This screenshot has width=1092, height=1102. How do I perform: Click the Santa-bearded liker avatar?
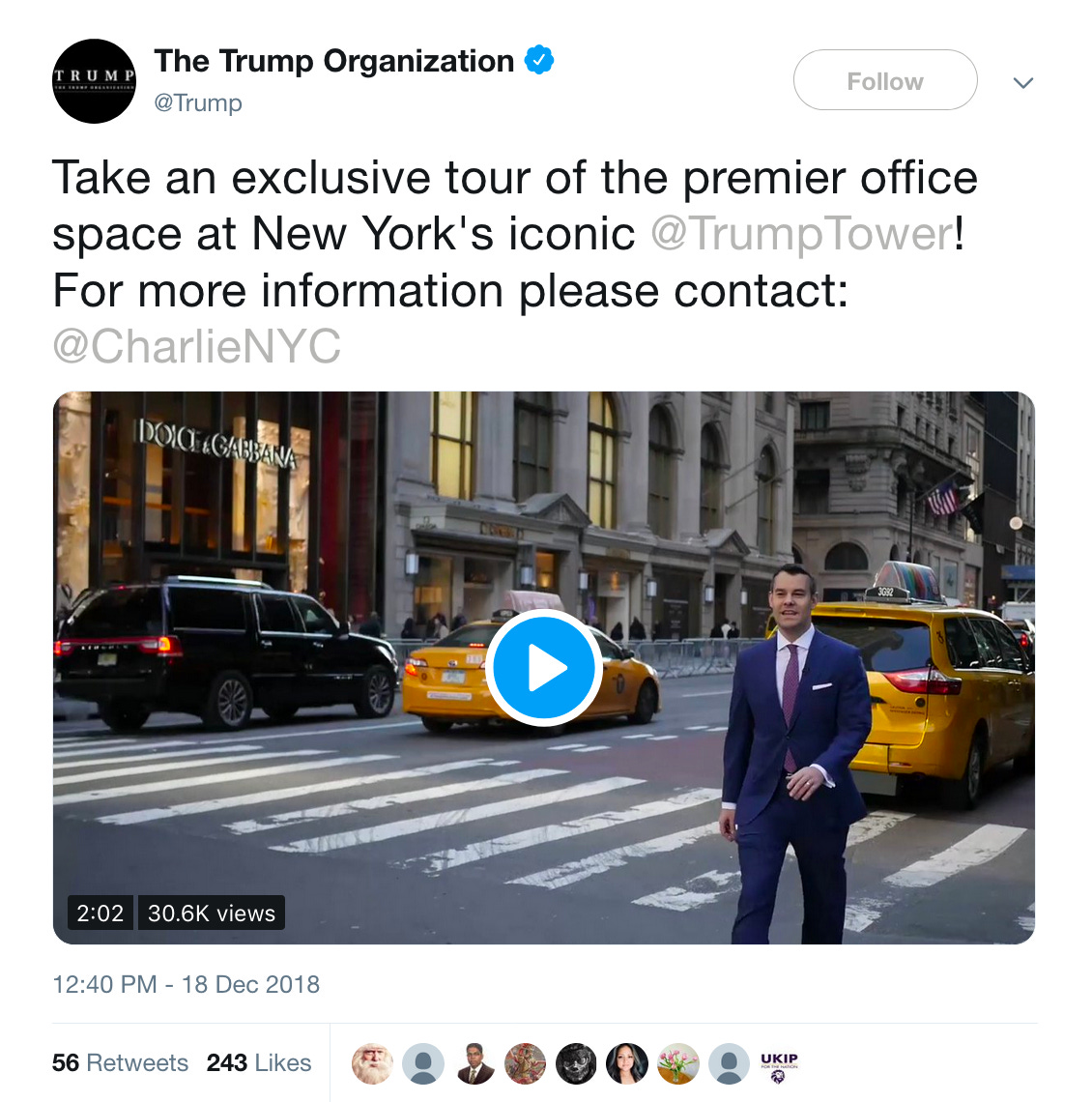pos(372,1063)
